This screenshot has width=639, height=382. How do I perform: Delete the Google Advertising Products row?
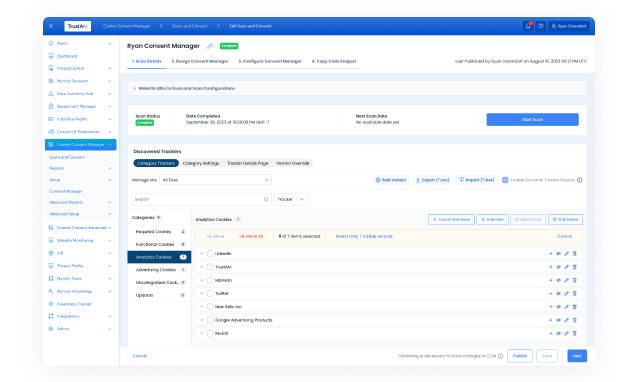pyautogui.click(x=575, y=320)
